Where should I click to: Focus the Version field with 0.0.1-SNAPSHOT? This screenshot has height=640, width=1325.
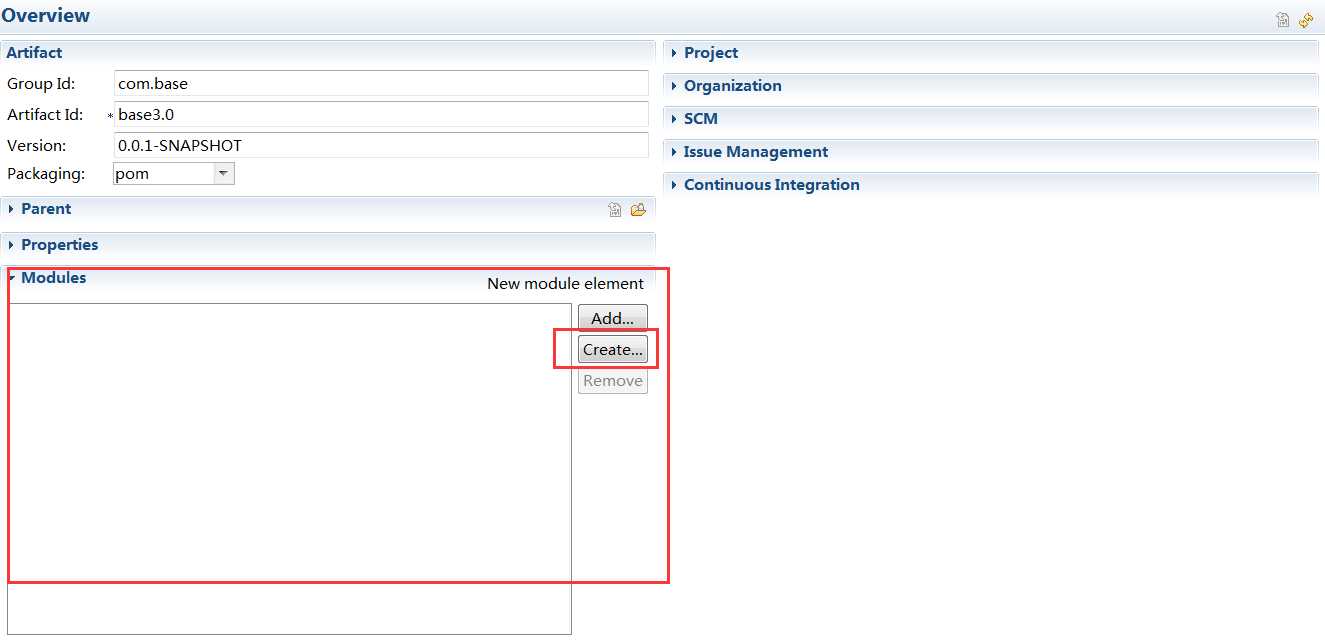click(380, 146)
